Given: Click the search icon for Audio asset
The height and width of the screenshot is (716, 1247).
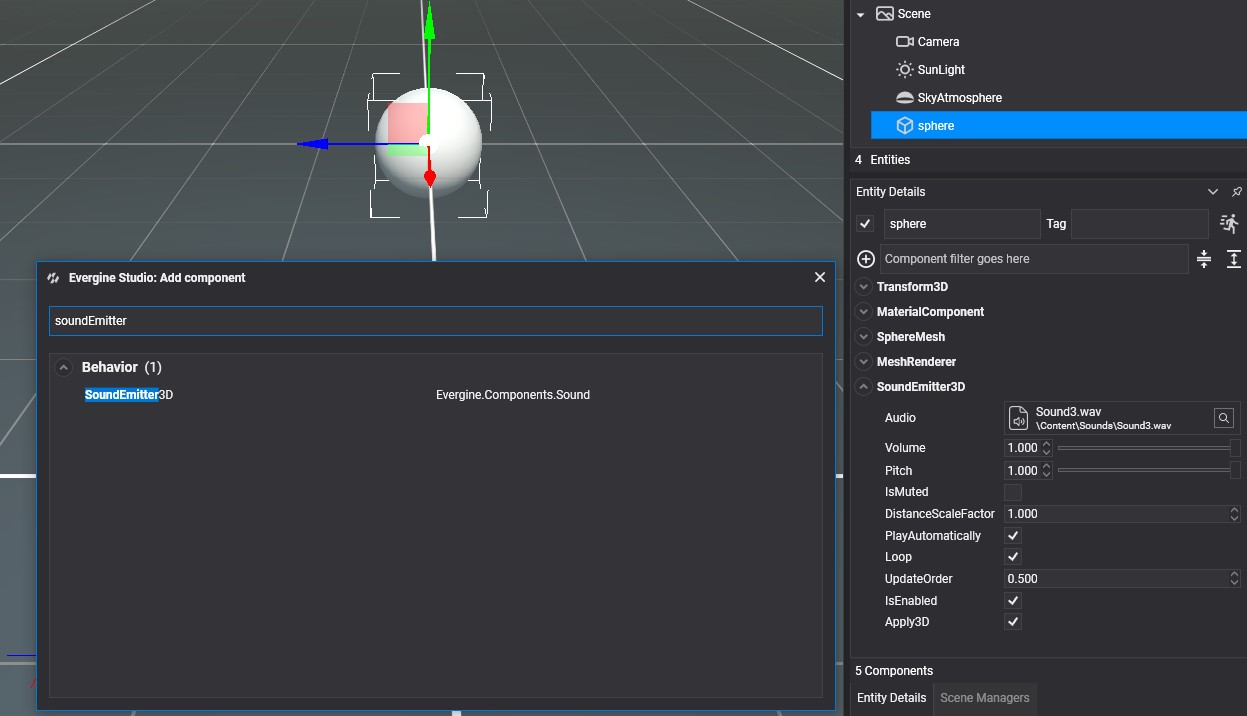Looking at the screenshot, I should 1223,418.
